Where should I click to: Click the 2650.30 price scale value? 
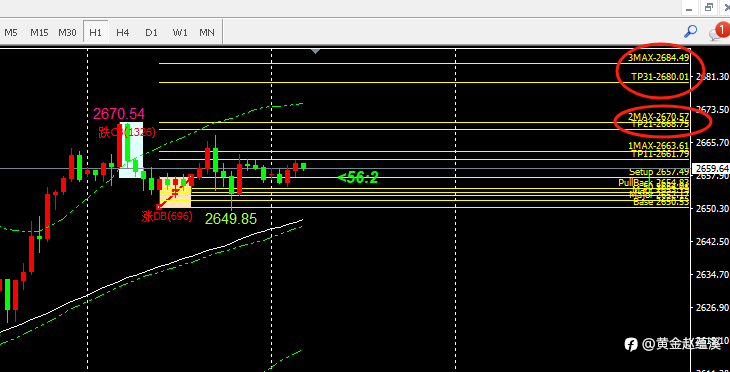712,208
